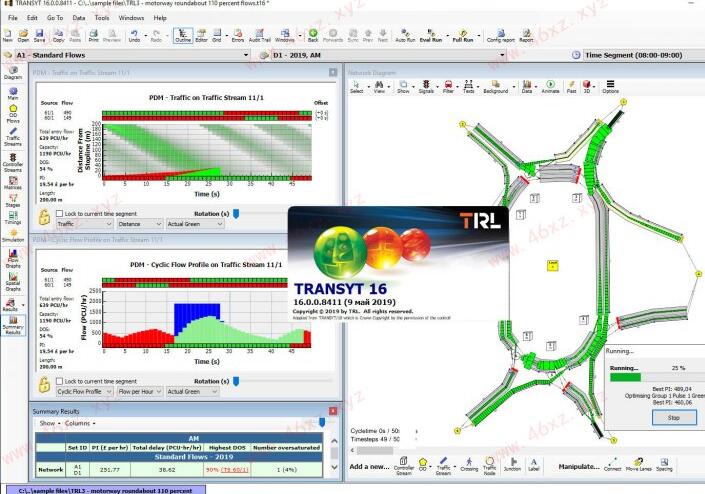Start an Eval Run

coord(431,36)
